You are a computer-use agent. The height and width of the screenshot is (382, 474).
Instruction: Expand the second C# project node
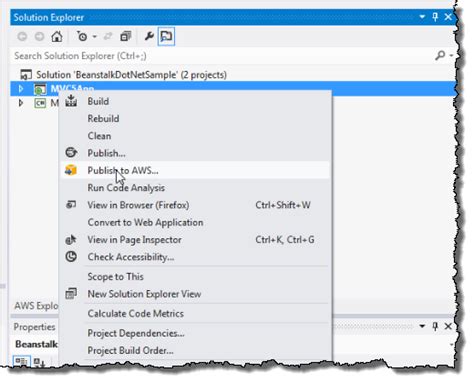pos(21,103)
